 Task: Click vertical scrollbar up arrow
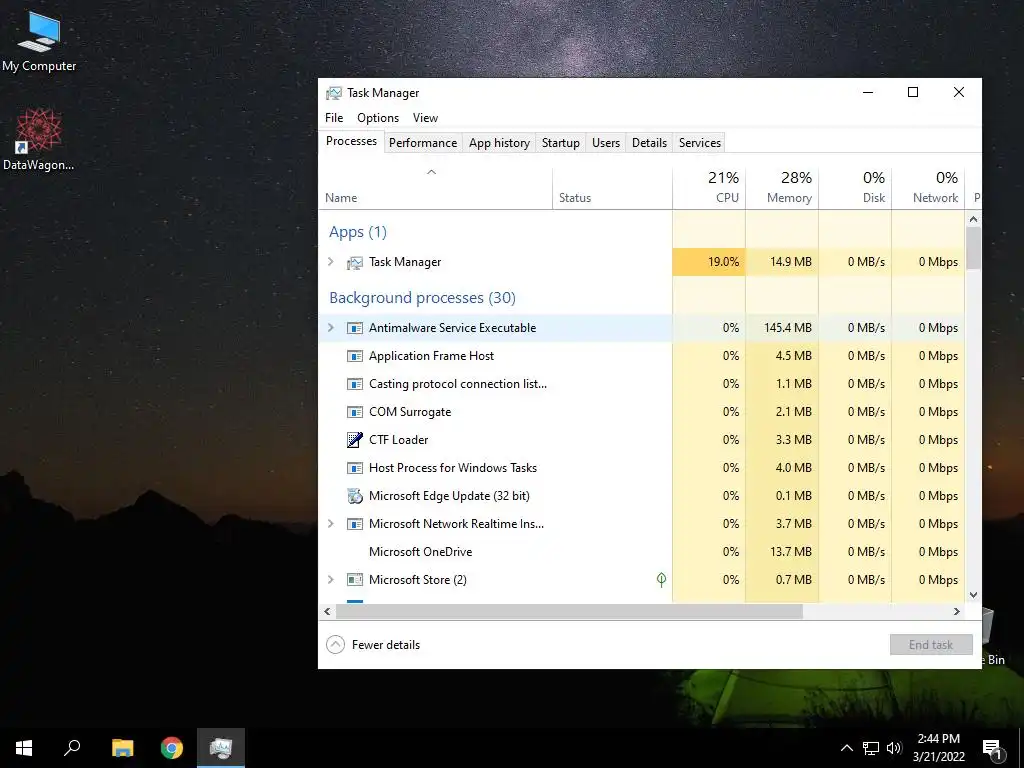973,219
